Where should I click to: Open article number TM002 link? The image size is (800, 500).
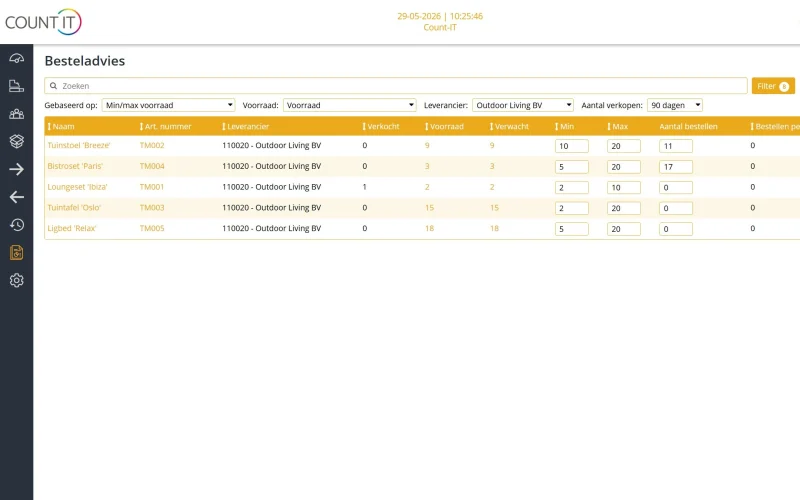click(x=152, y=145)
